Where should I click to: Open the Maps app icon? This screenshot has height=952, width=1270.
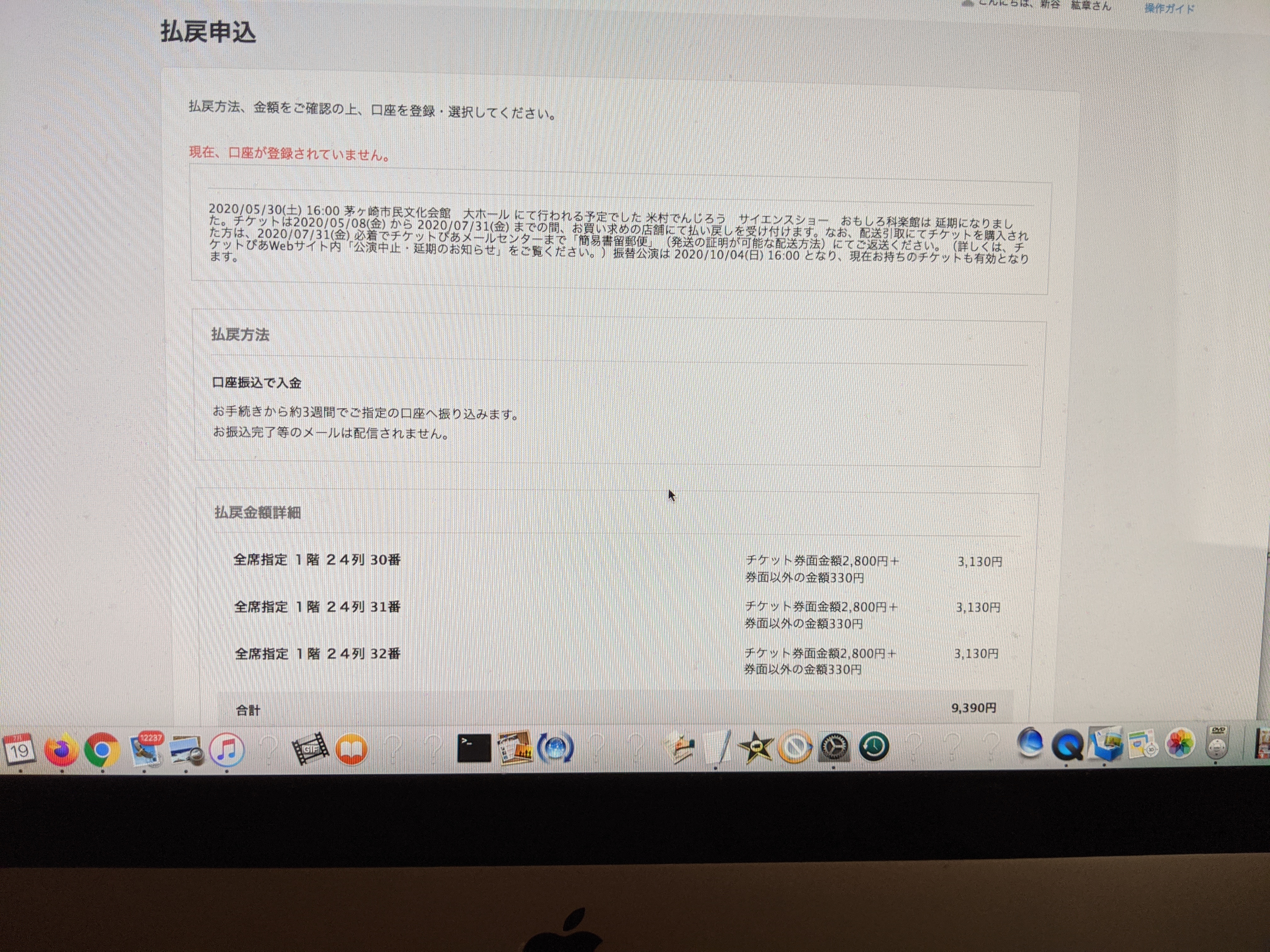click(x=1142, y=744)
